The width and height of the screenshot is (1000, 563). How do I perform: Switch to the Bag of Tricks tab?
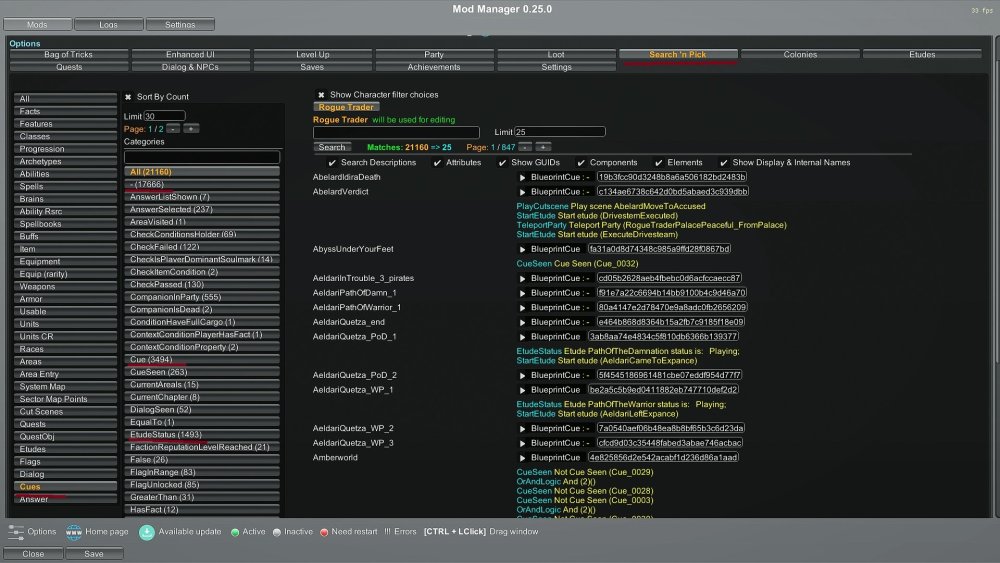pos(68,54)
